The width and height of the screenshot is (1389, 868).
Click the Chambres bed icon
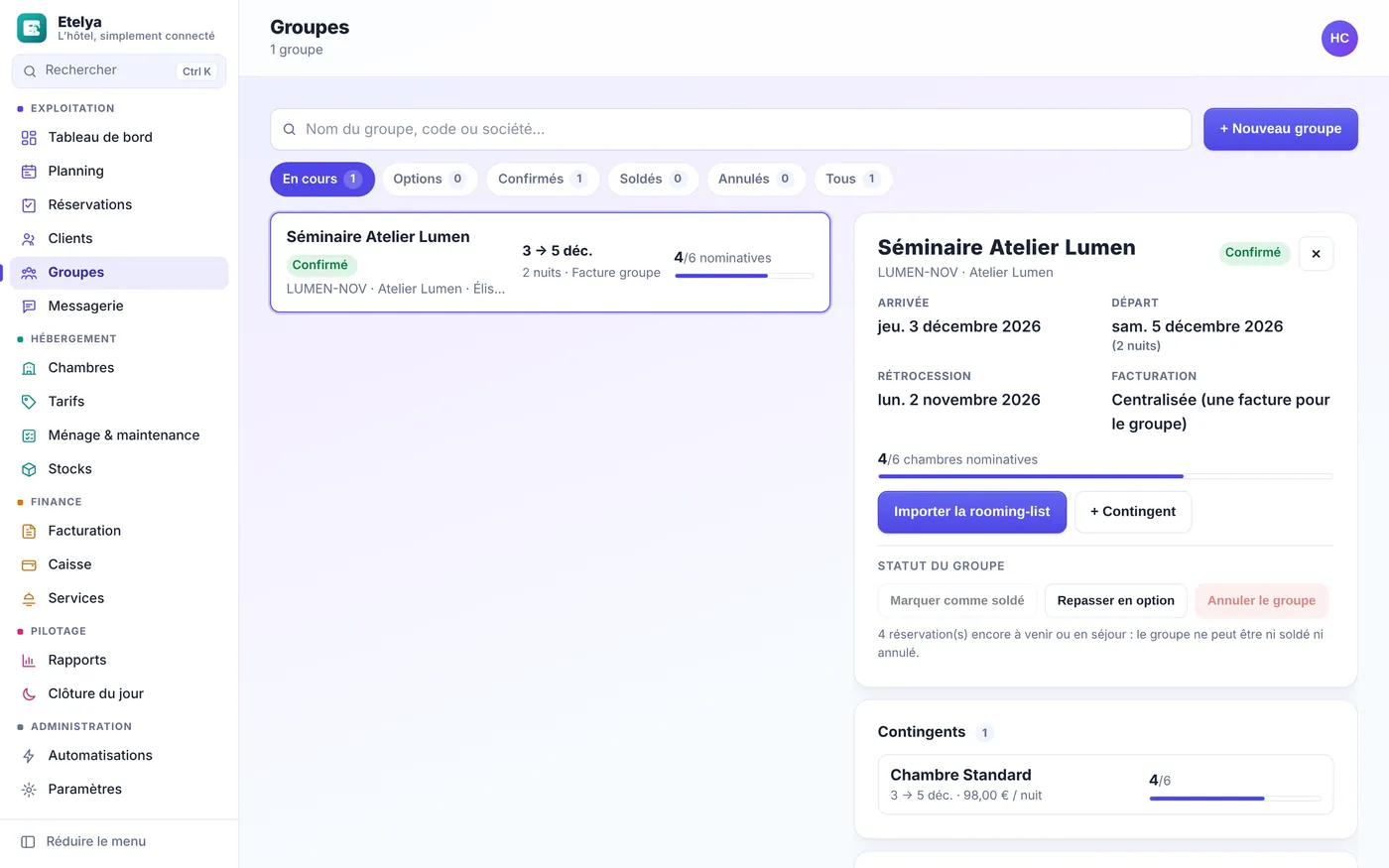[29, 368]
